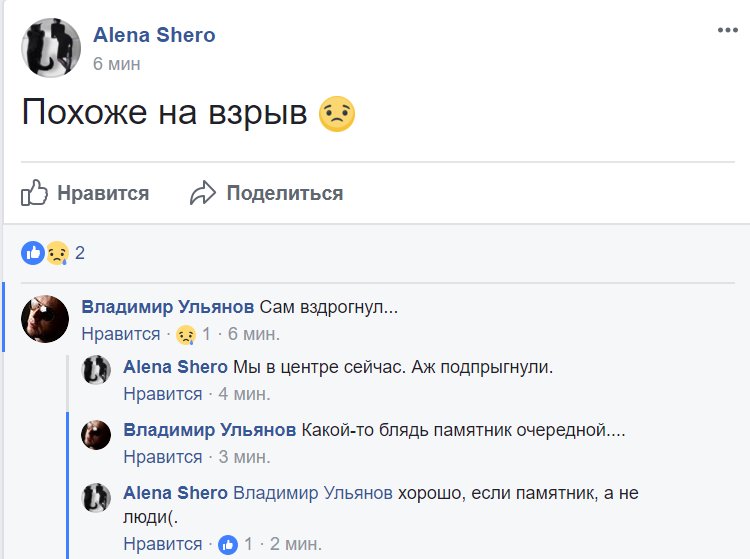Click Alena Shero's avatar on 'Мы в центре' reply
The height and width of the screenshot is (559, 750).
click(96, 369)
